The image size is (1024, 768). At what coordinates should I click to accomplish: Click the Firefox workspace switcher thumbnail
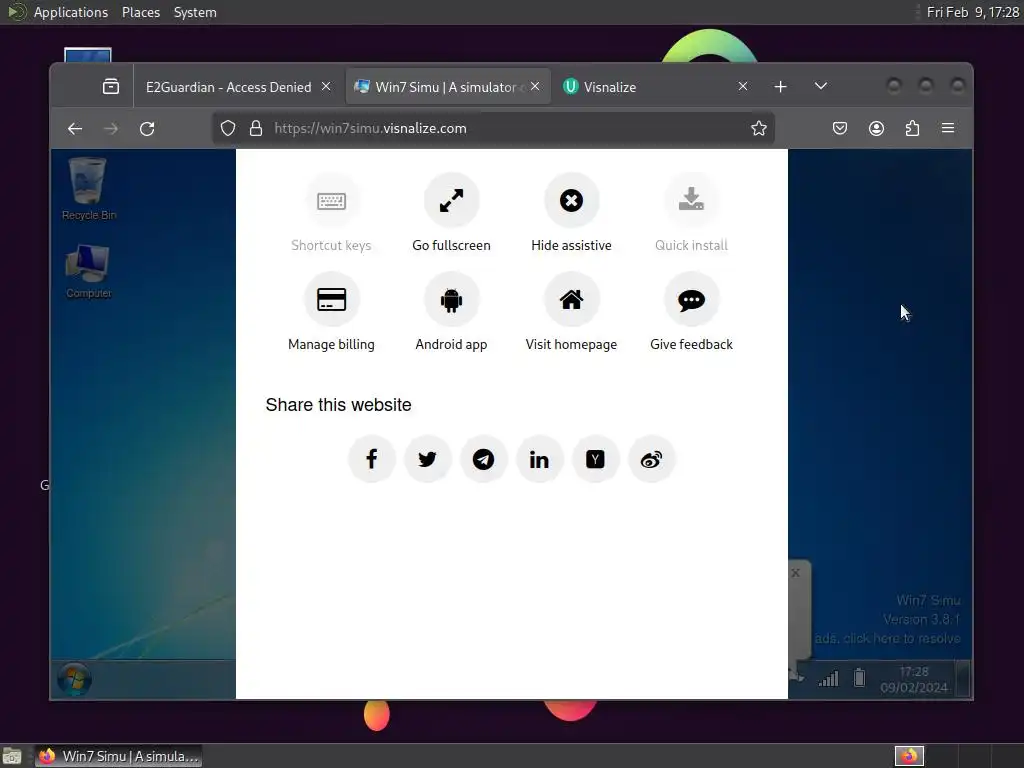909,756
